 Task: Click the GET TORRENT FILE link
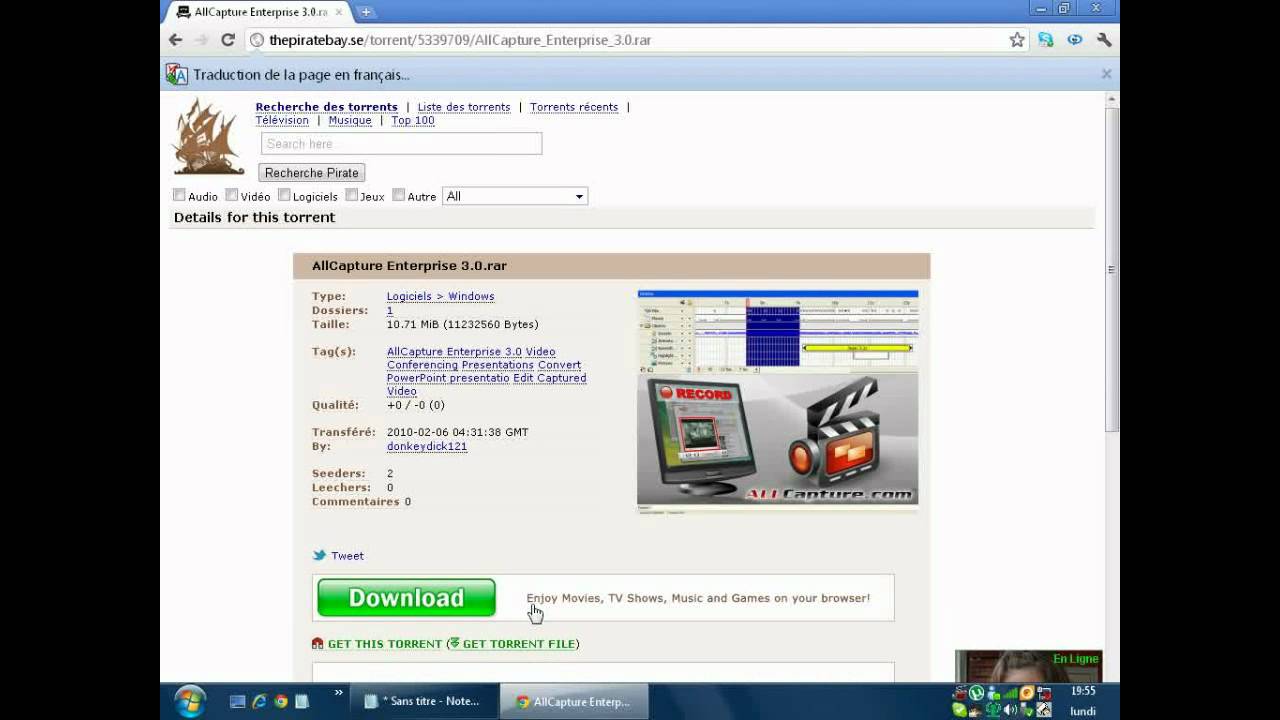coord(519,644)
